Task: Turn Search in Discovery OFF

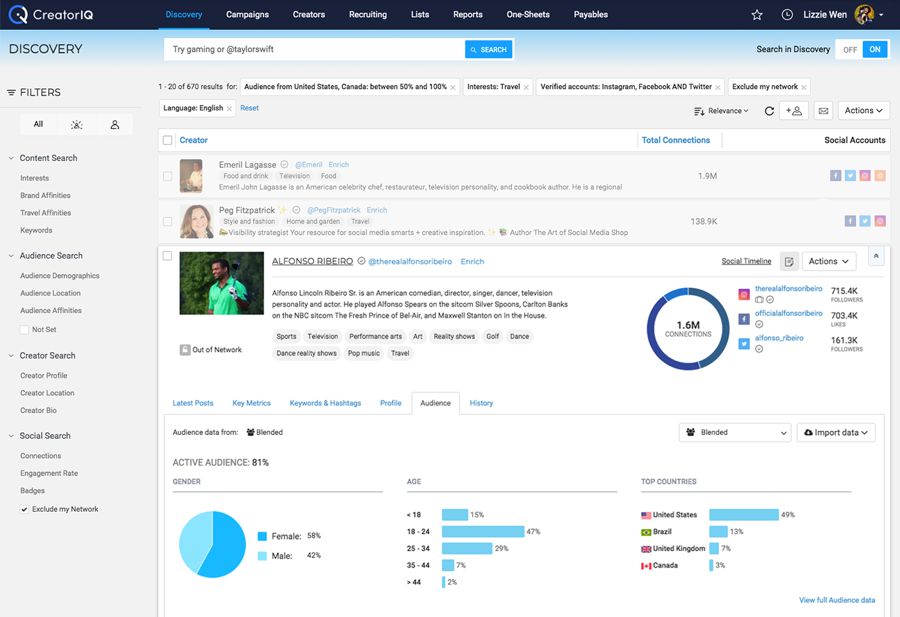Action: tap(850, 50)
